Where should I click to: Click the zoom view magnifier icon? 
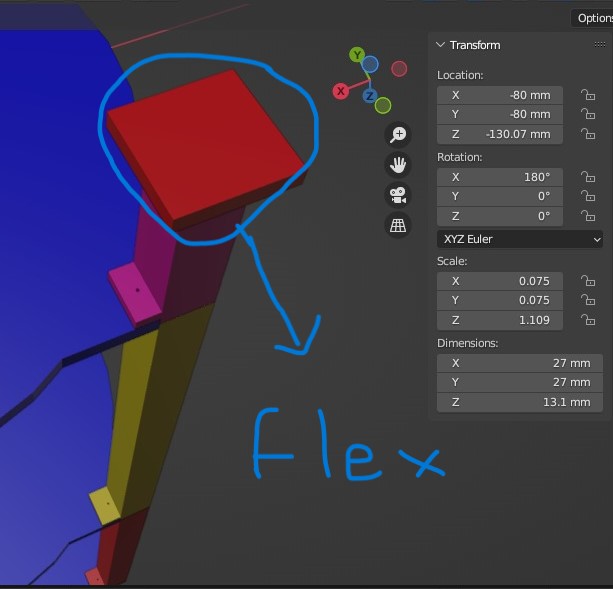(398, 135)
